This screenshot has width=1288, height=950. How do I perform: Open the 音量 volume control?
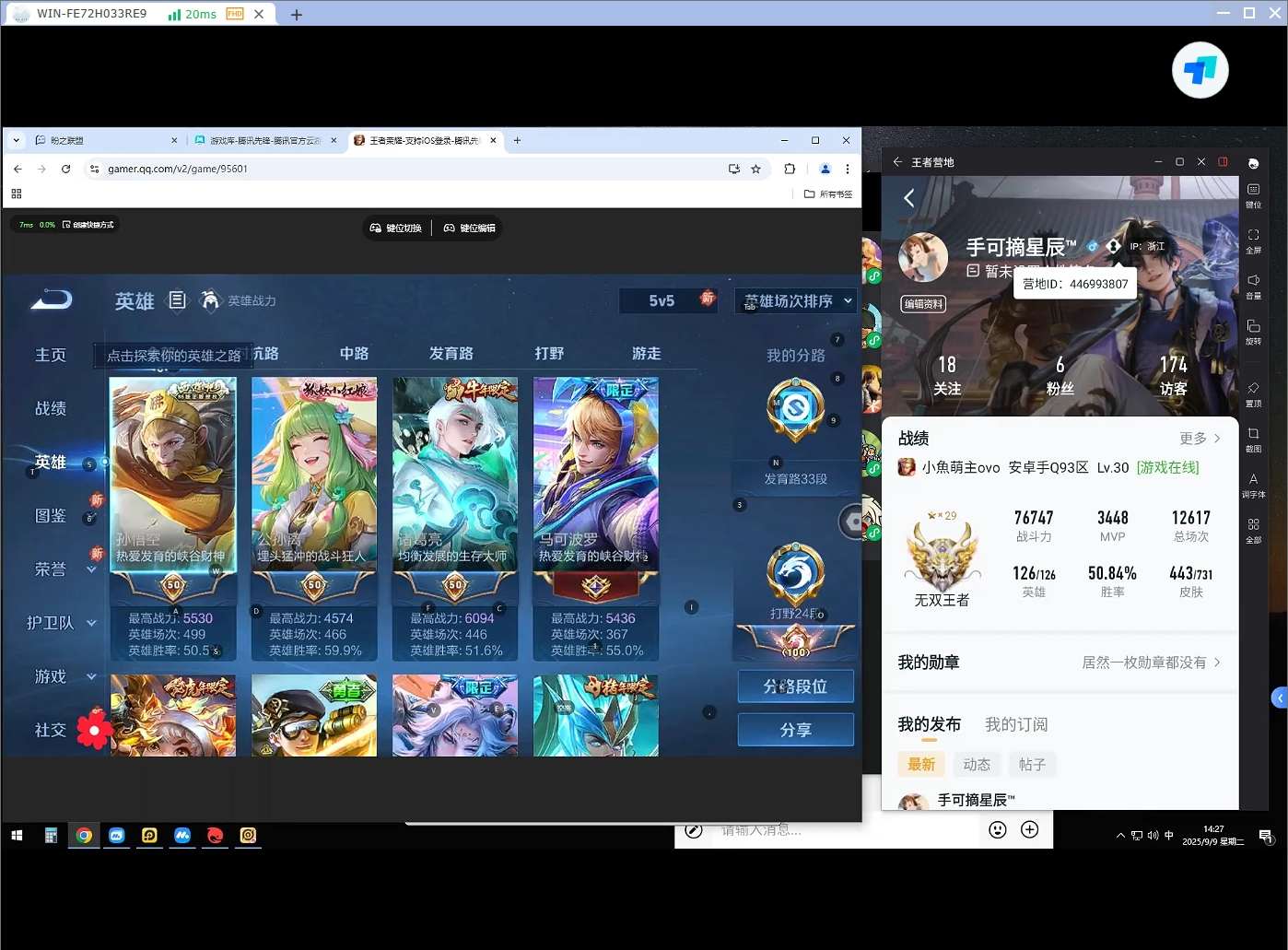pos(1253,287)
